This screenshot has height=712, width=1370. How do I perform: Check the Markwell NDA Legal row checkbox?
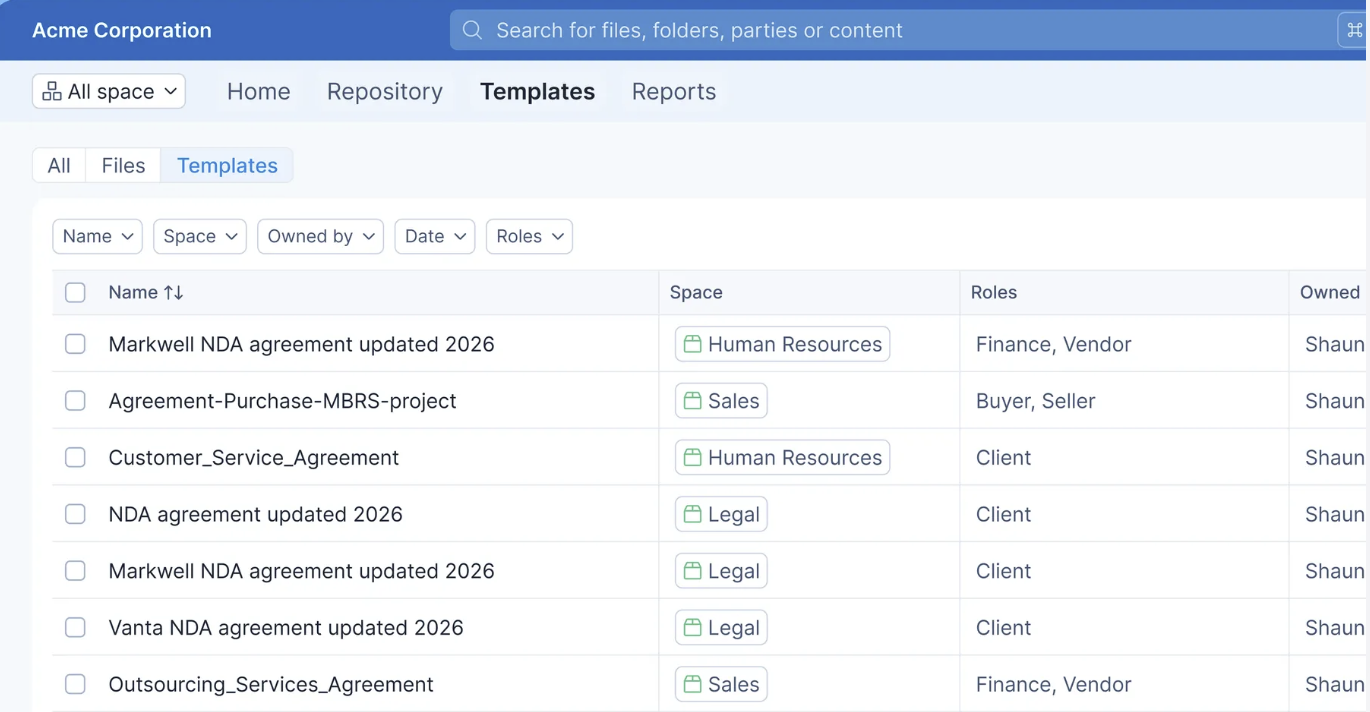[75, 571]
